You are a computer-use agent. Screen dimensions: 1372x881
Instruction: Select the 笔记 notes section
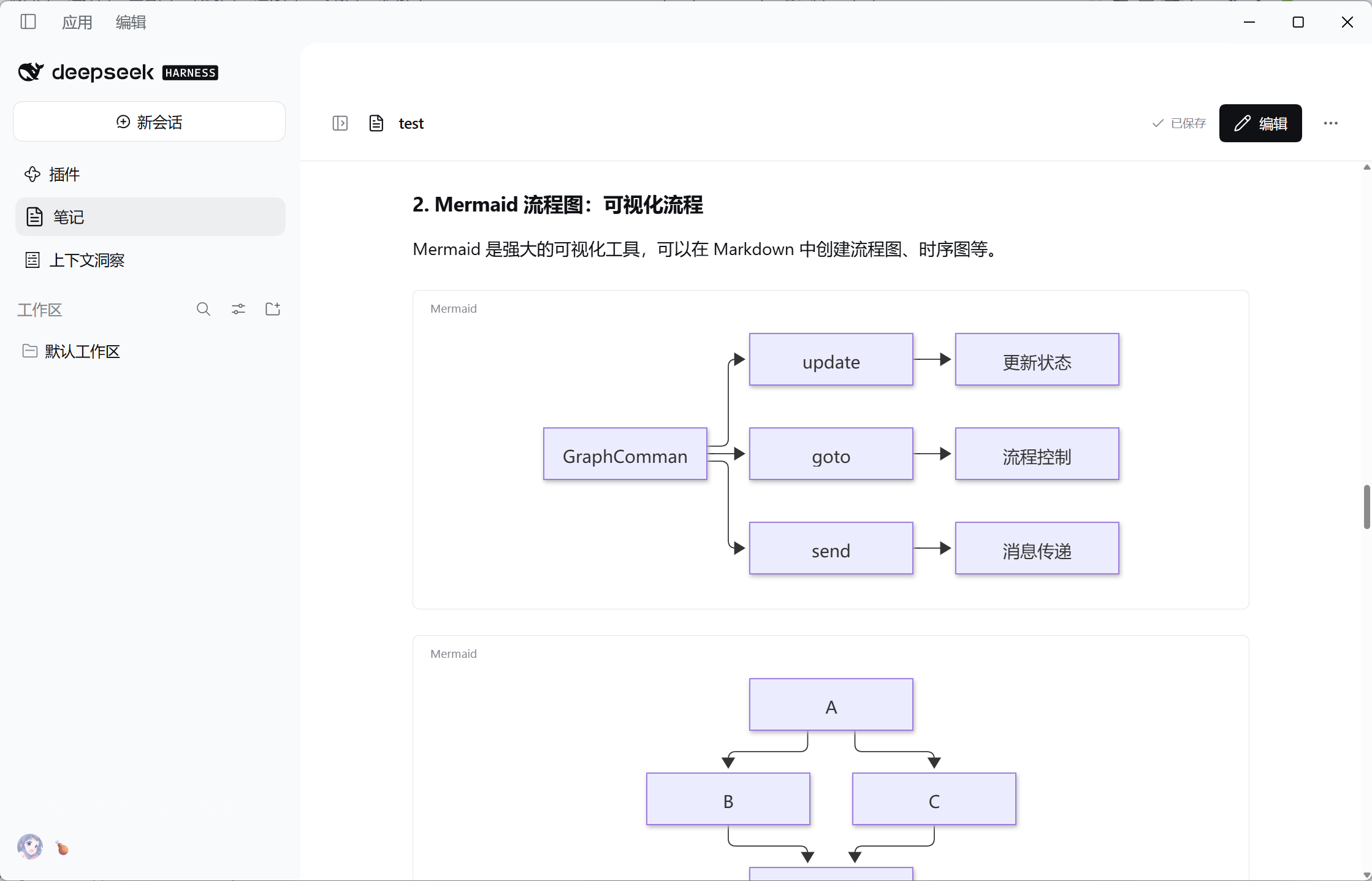(x=150, y=217)
